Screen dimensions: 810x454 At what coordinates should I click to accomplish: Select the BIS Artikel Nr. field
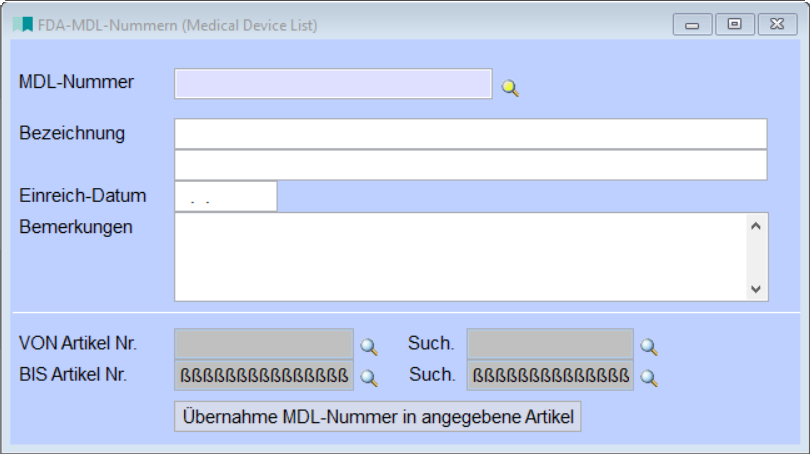(264, 376)
